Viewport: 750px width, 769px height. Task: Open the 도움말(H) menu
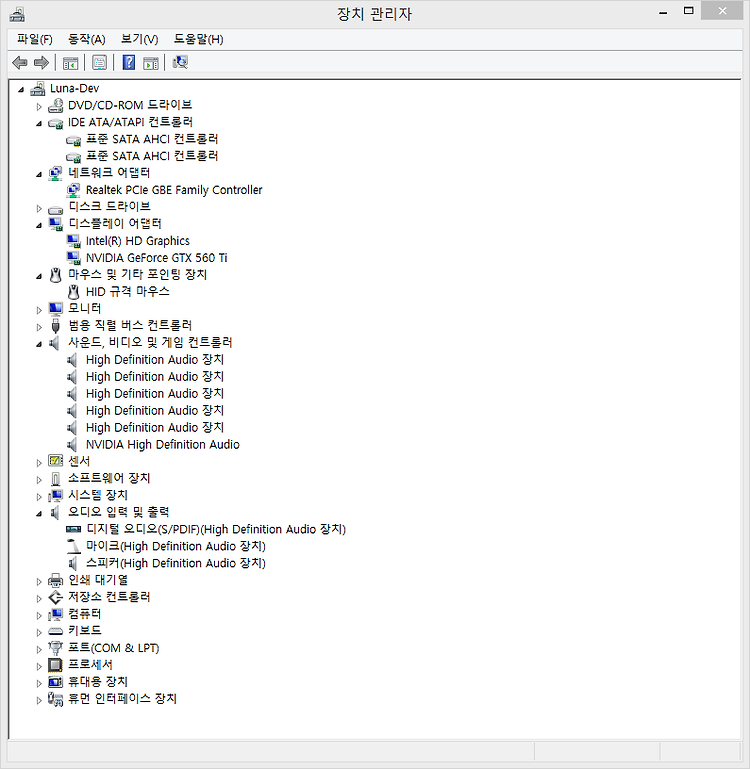pyautogui.click(x=199, y=39)
